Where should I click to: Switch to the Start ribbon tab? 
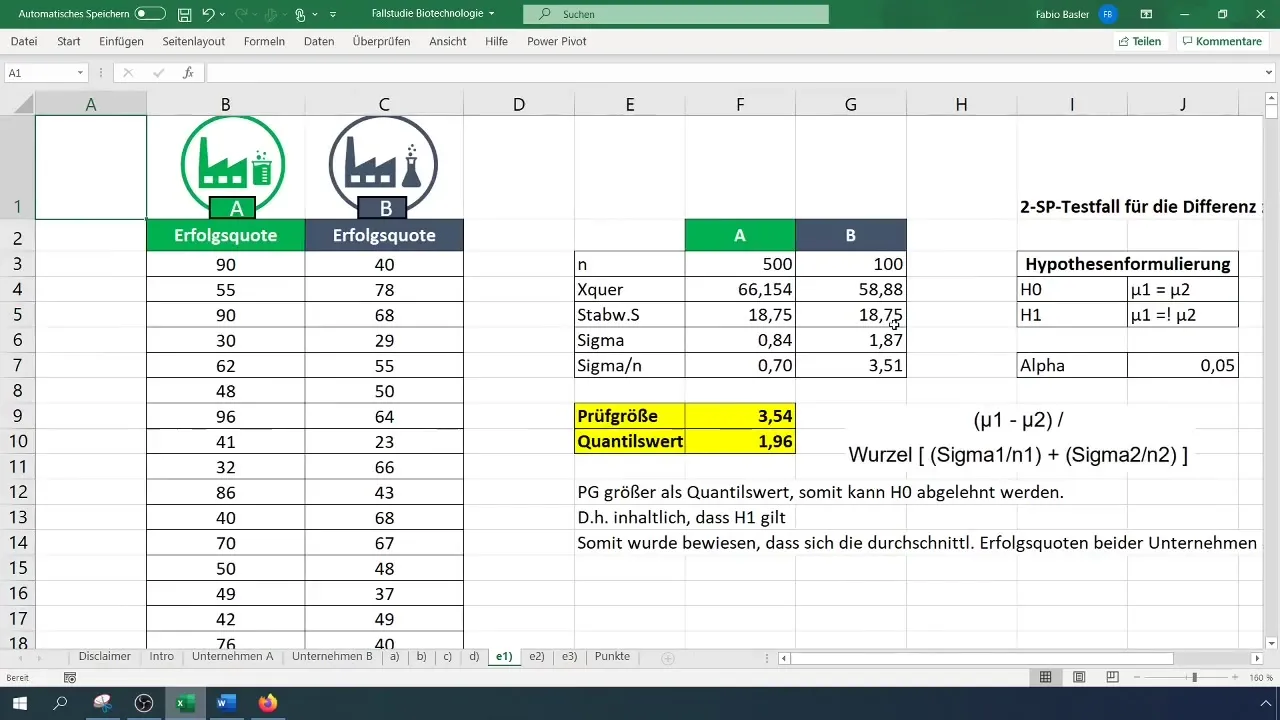[x=69, y=41]
